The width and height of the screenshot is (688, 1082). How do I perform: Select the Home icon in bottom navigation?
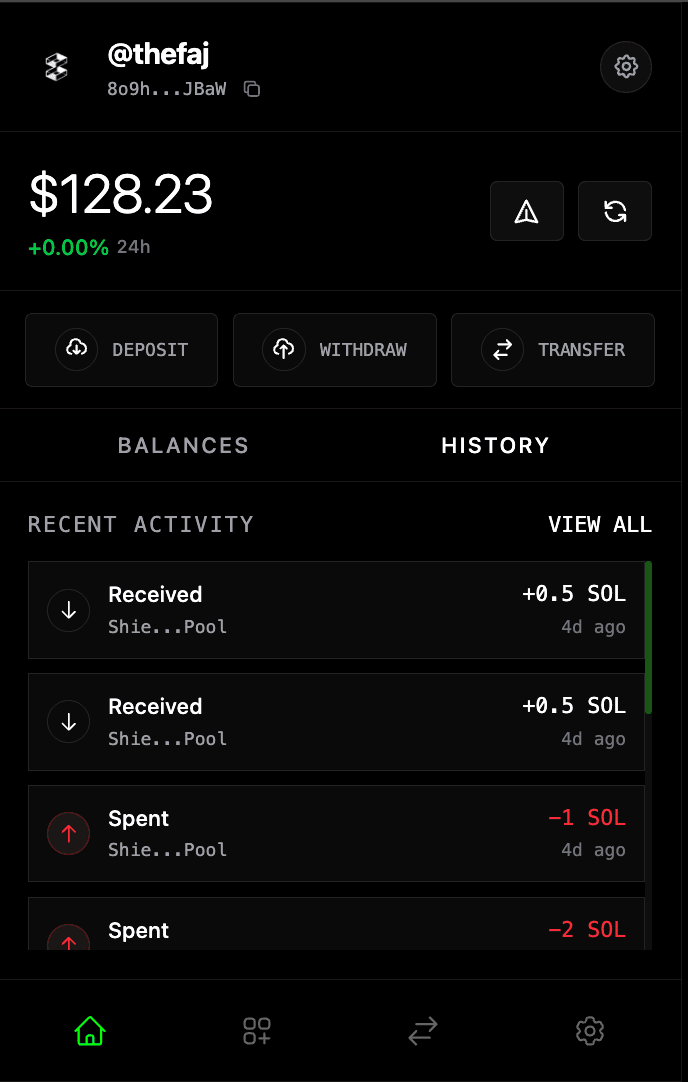[x=89, y=1030]
